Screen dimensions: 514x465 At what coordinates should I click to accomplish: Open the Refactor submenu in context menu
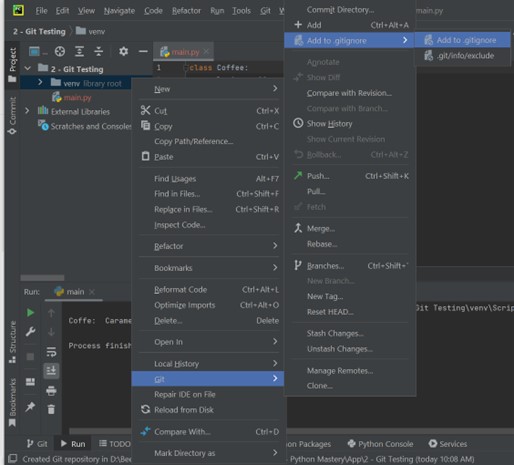[x=208, y=246]
